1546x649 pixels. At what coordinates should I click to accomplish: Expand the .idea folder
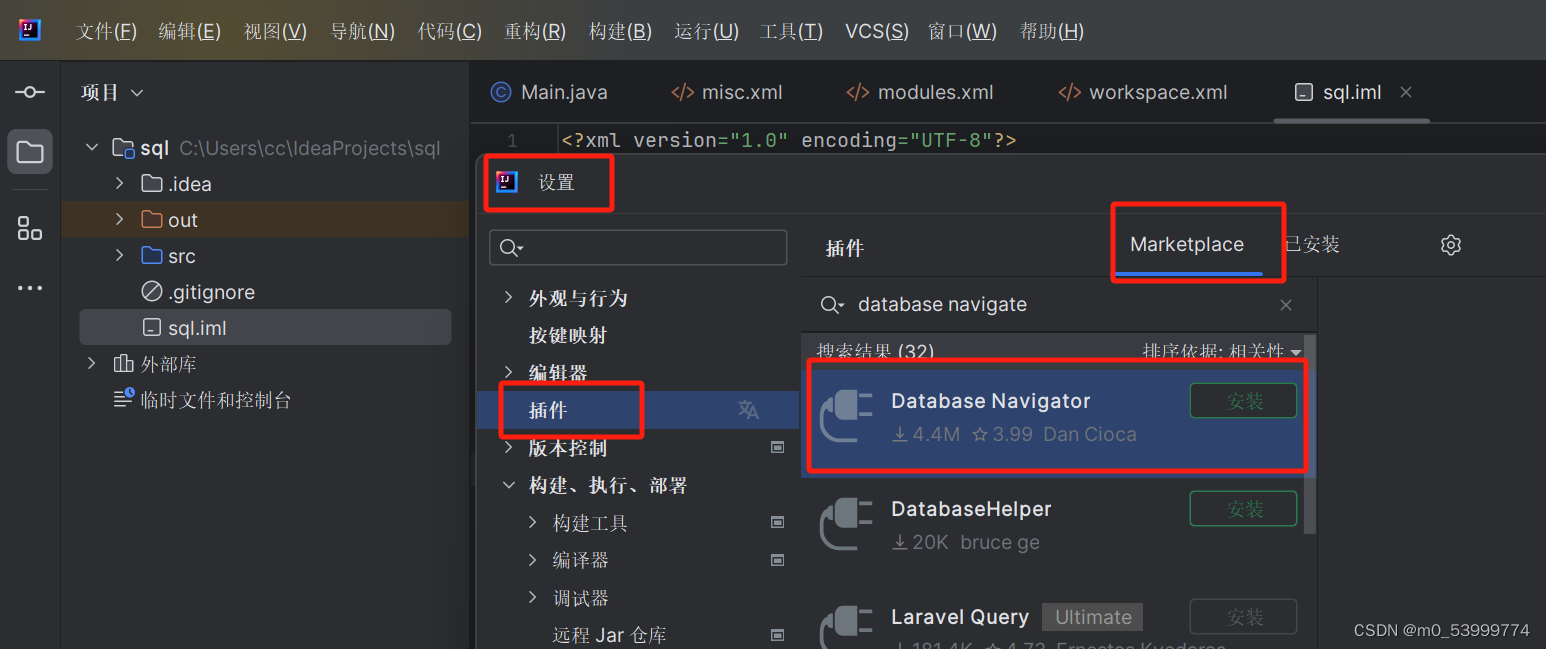tap(120, 184)
